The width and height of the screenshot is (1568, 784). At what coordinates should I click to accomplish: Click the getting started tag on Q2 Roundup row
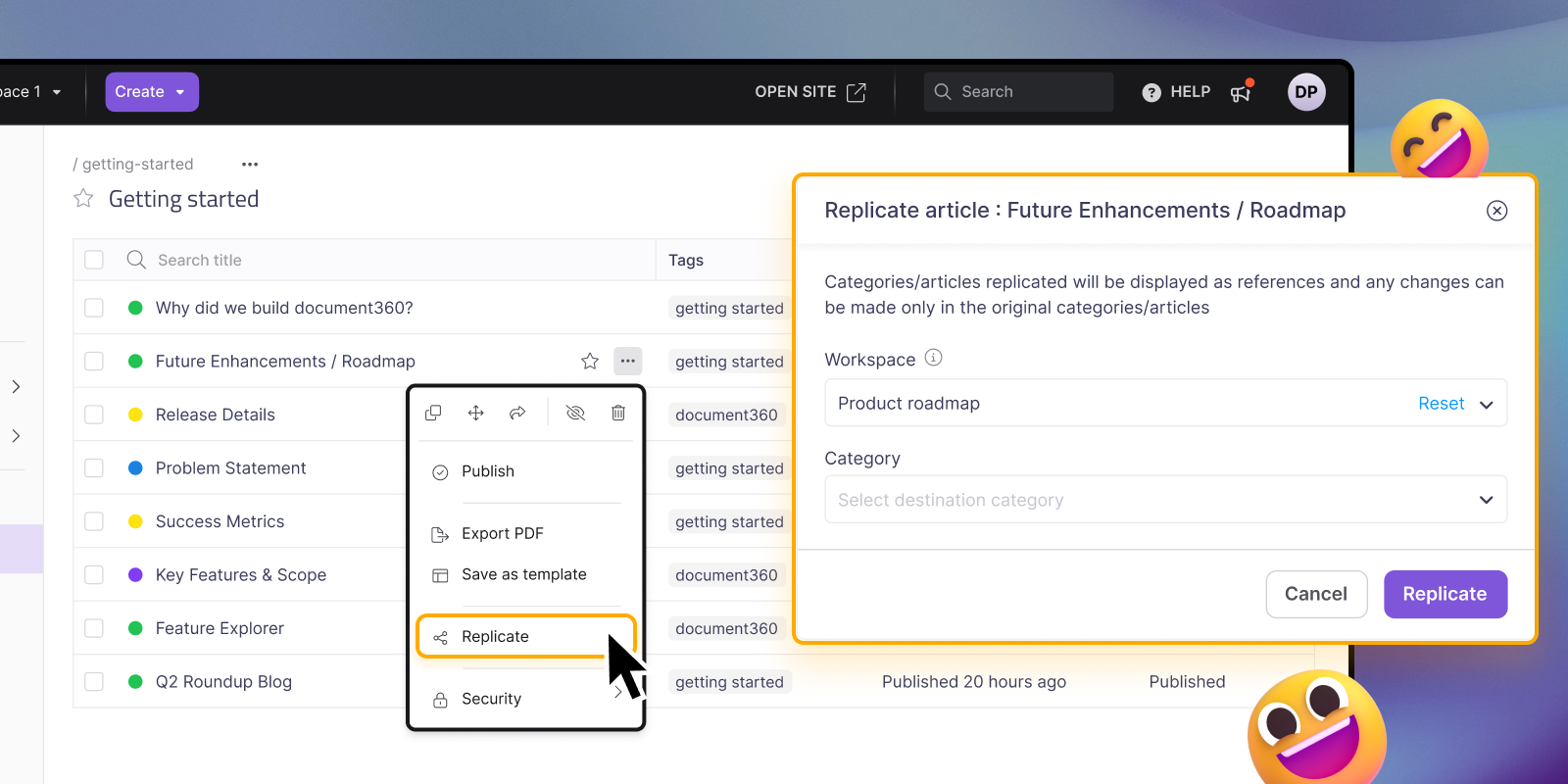(x=729, y=682)
